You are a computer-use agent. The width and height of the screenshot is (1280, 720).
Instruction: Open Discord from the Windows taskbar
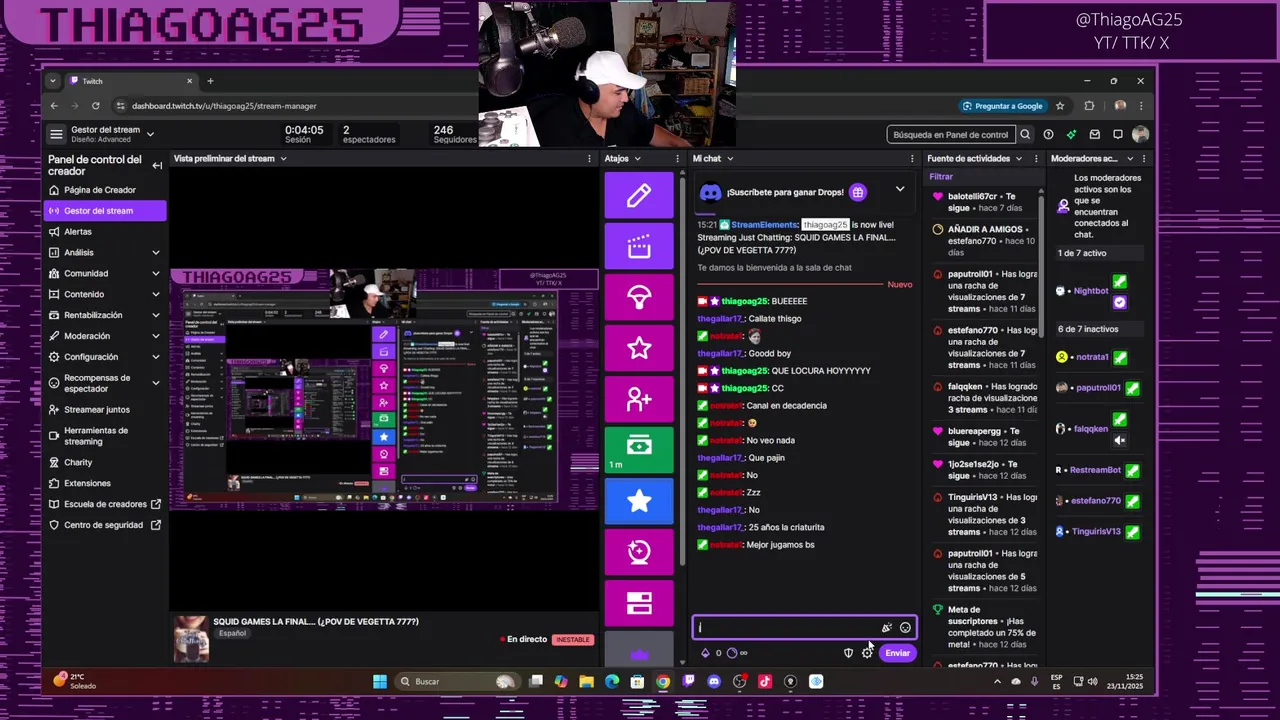[714, 682]
